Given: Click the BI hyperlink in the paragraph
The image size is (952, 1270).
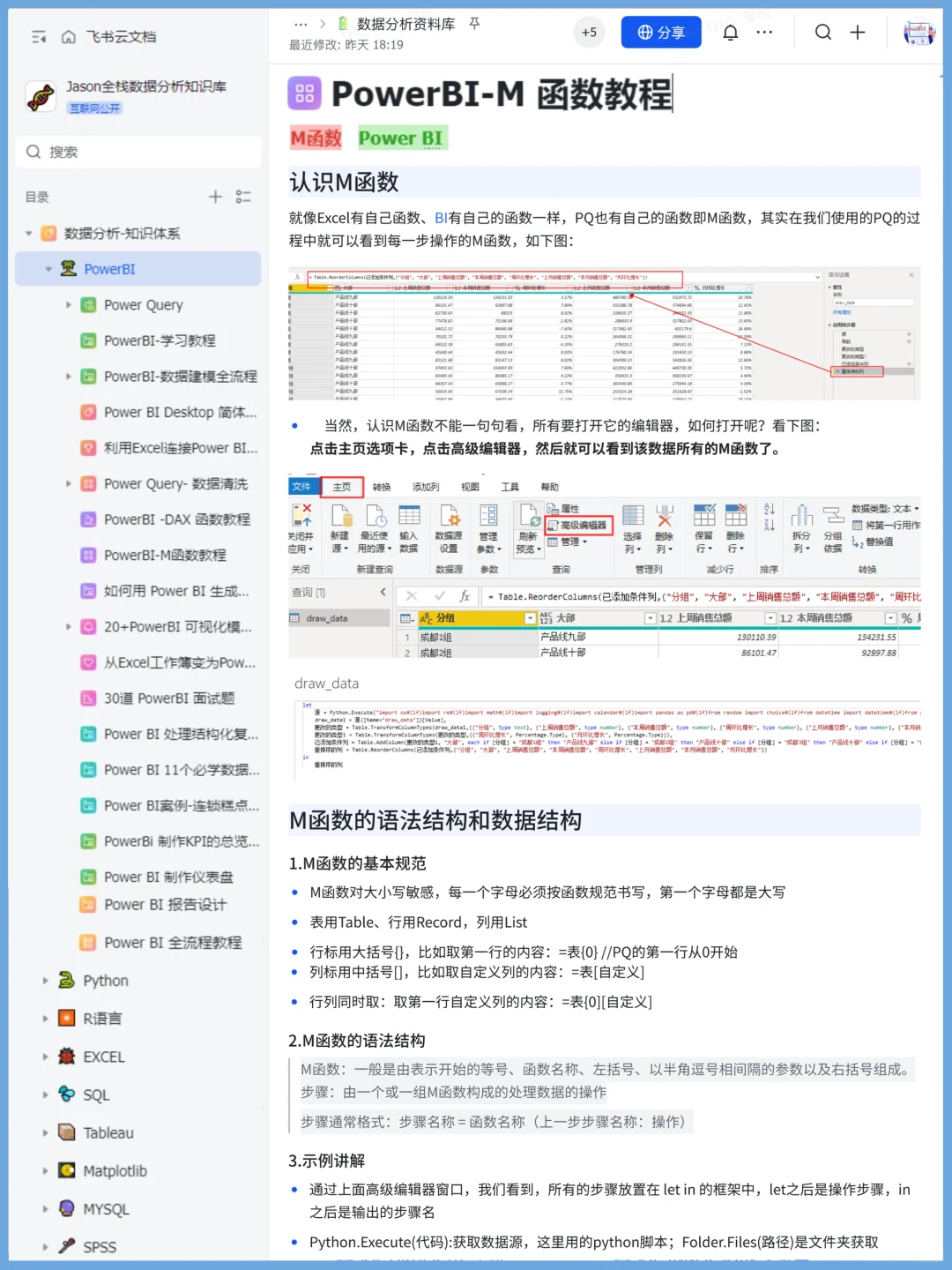Looking at the screenshot, I should pos(441,218).
